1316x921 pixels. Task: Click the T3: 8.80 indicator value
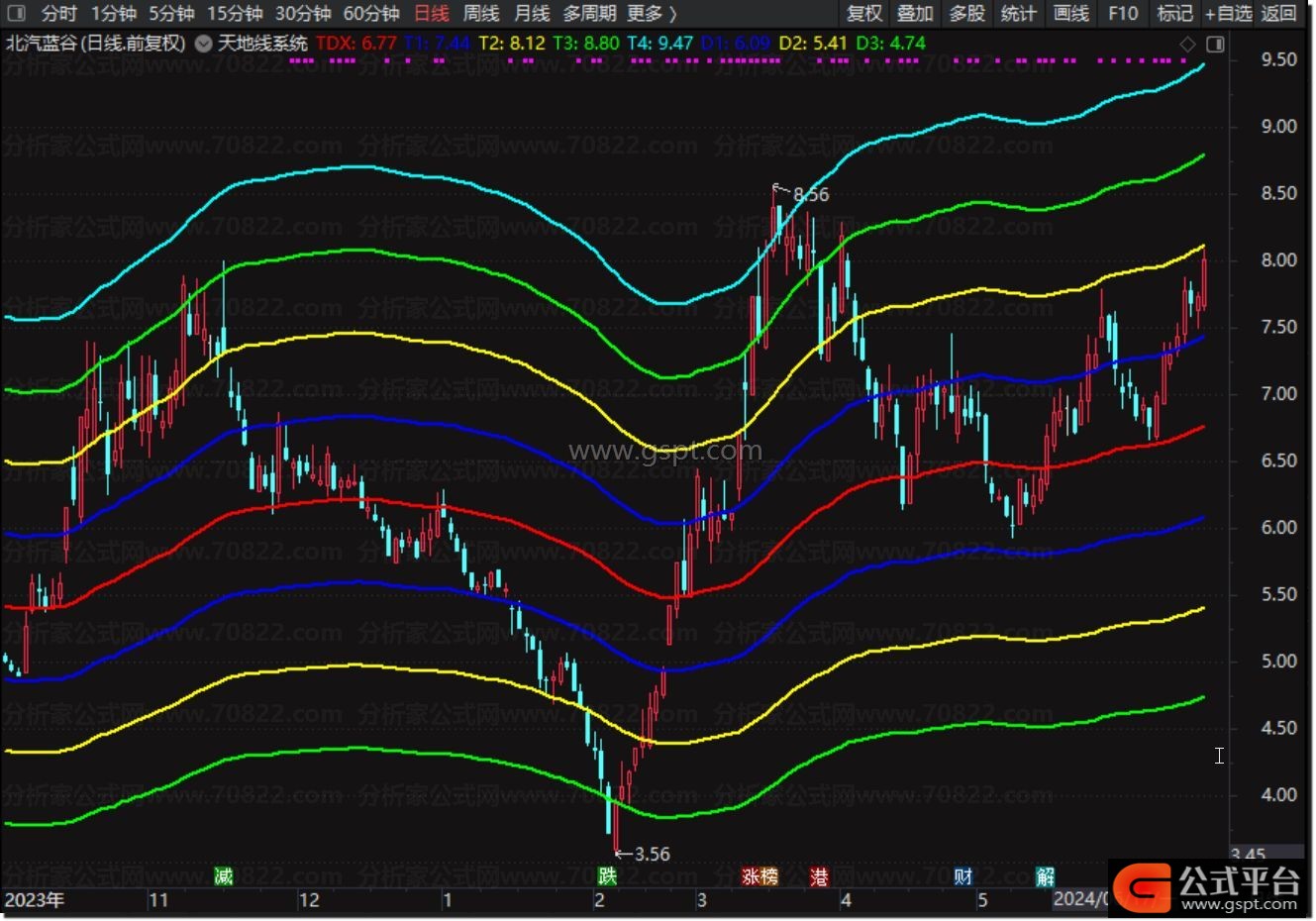(x=586, y=44)
